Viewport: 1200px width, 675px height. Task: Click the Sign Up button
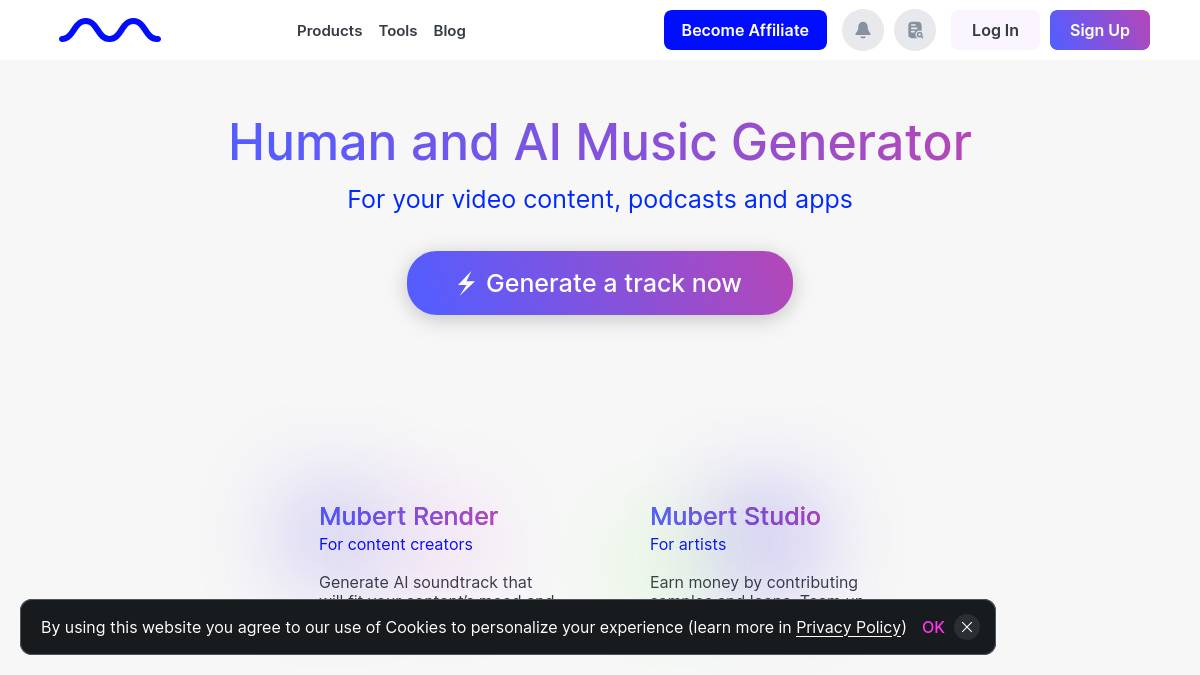1099,30
